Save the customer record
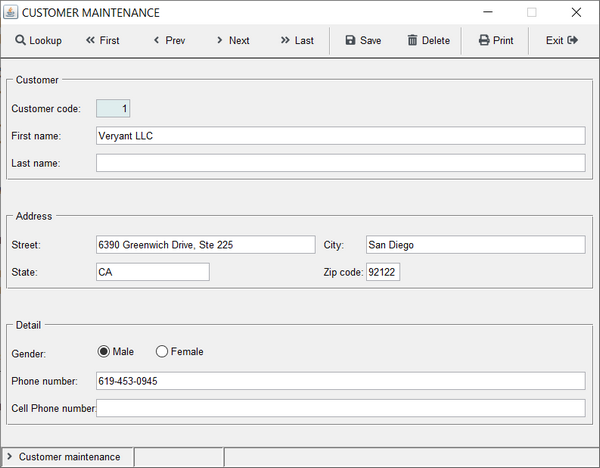The width and height of the screenshot is (600, 468). coord(363,41)
